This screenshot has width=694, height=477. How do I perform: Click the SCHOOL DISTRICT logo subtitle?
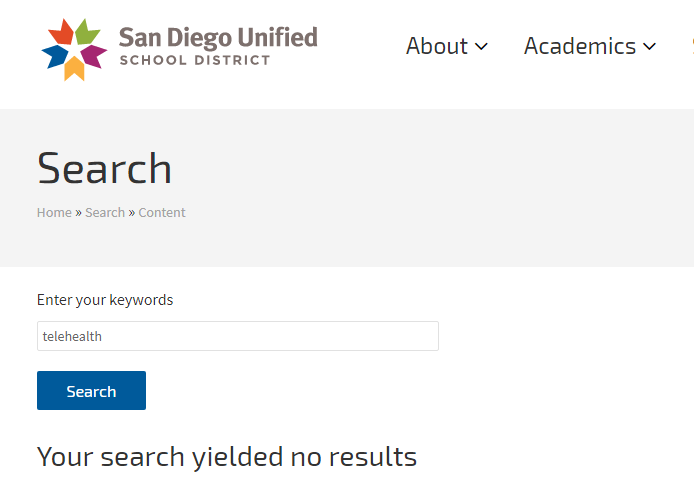click(x=194, y=60)
